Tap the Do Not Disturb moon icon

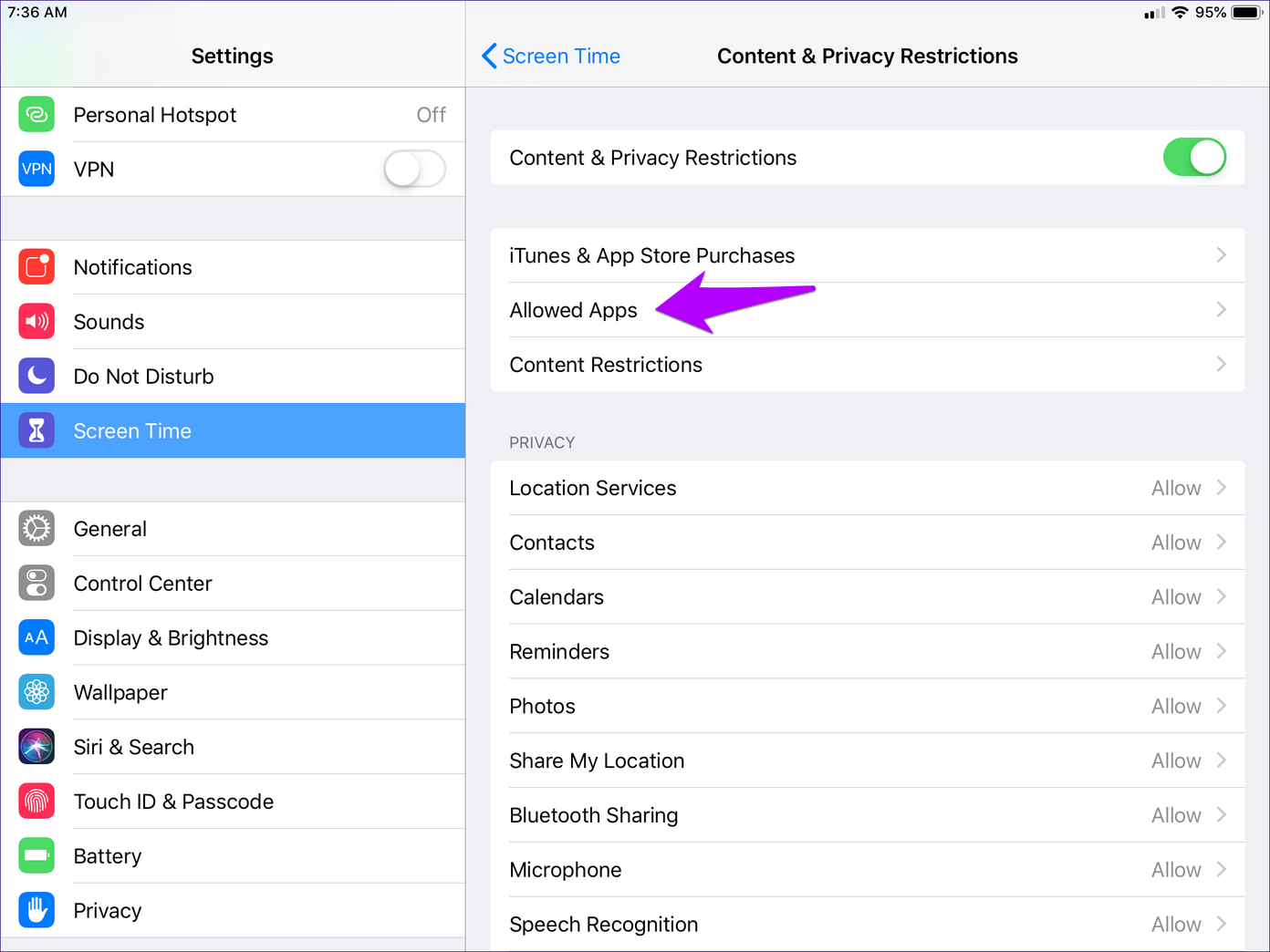click(36, 377)
